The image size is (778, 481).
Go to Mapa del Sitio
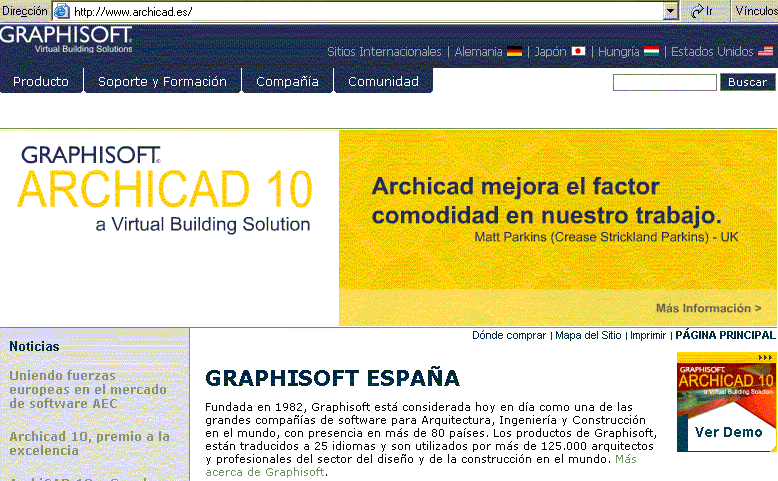(589, 336)
